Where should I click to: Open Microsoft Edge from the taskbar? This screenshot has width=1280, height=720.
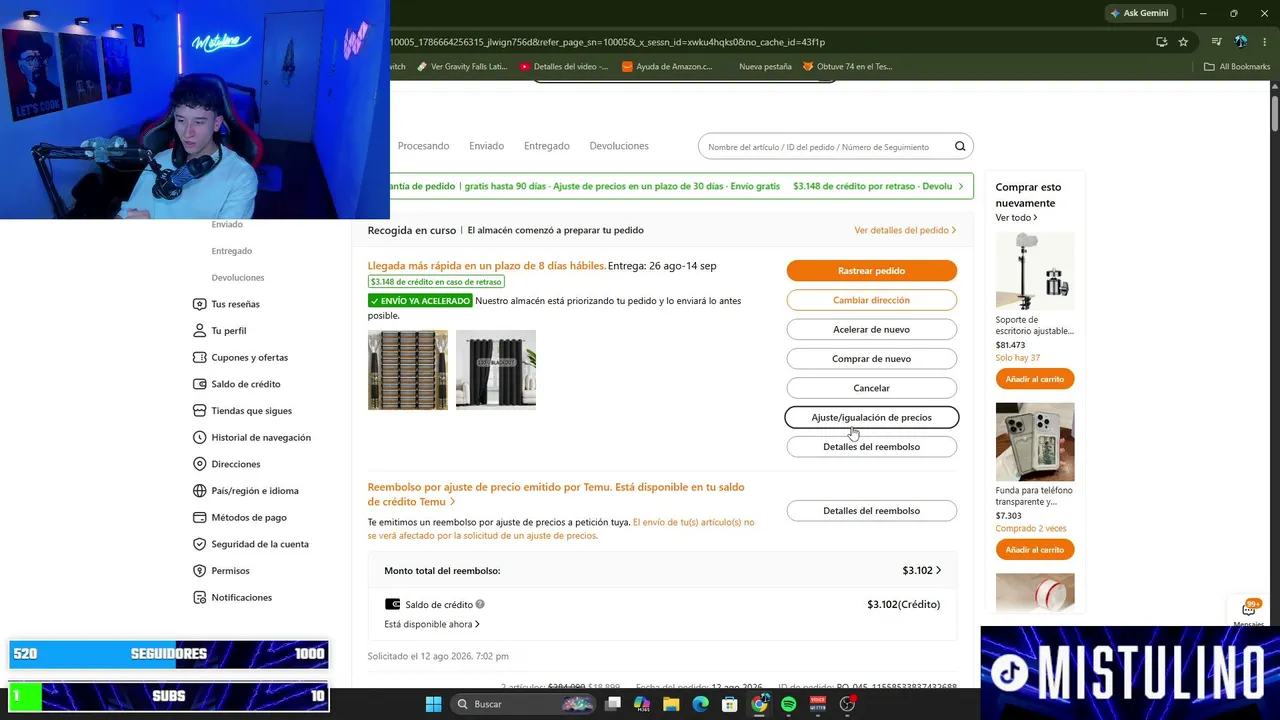click(x=700, y=704)
